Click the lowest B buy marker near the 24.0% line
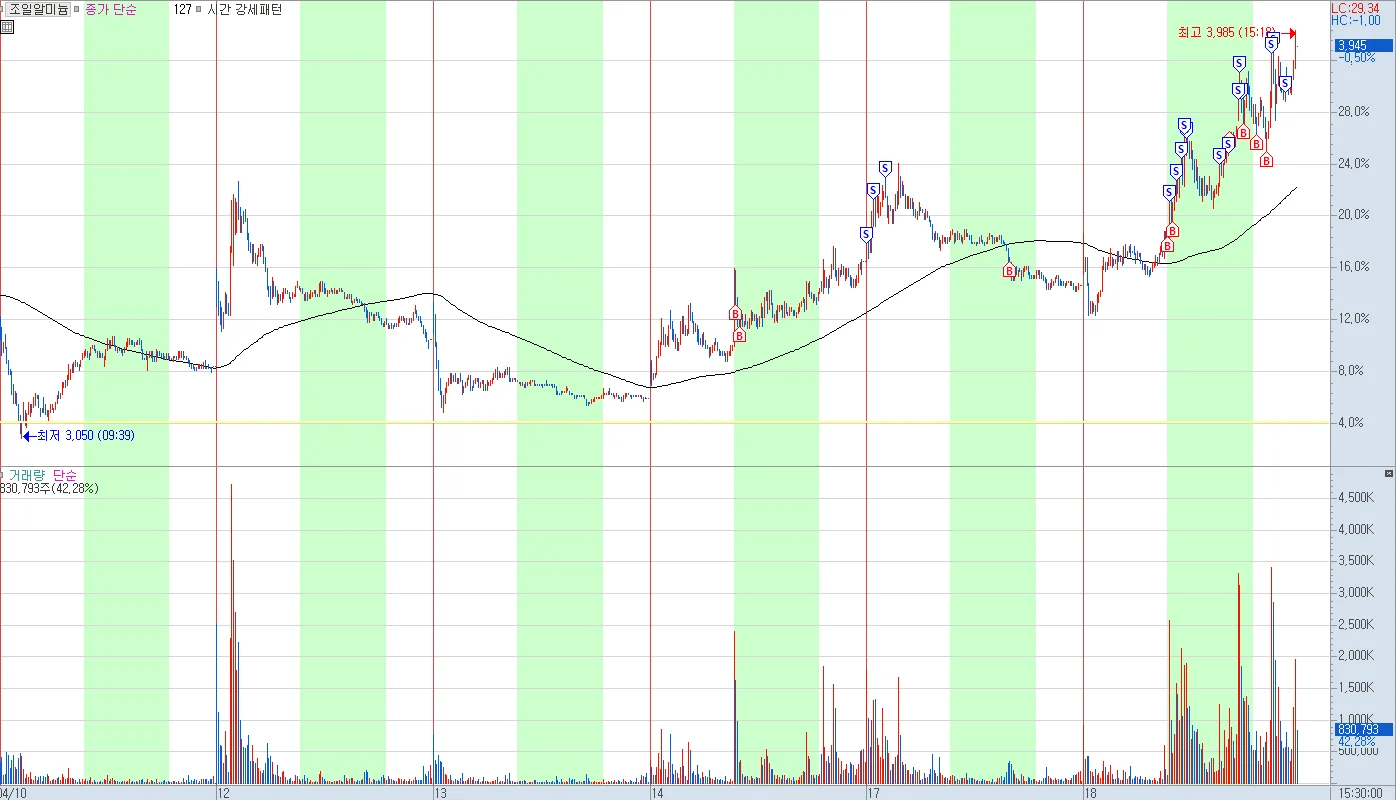The image size is (1396, 800). tap(1266, 160)
